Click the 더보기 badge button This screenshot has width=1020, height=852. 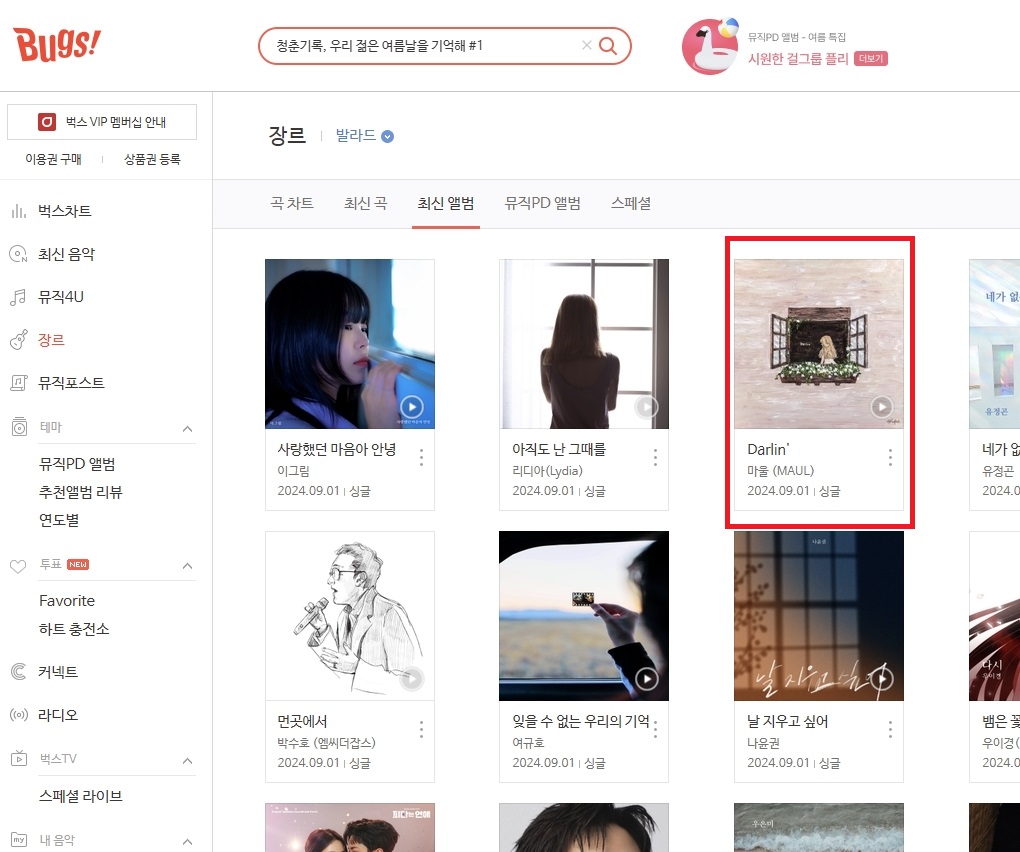click(x=870, y=59)
